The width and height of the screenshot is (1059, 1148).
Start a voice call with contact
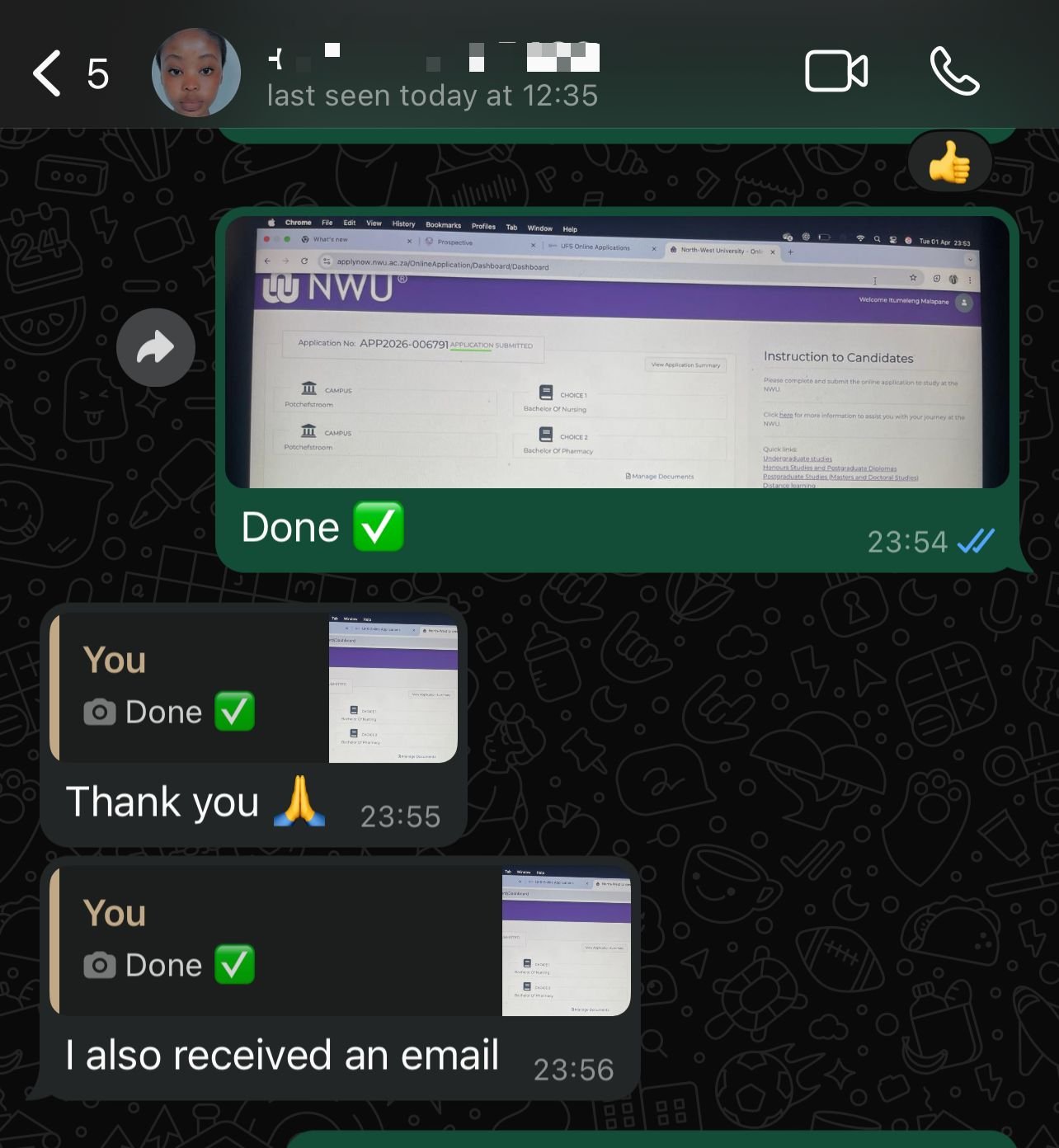(x=954, y=72)
